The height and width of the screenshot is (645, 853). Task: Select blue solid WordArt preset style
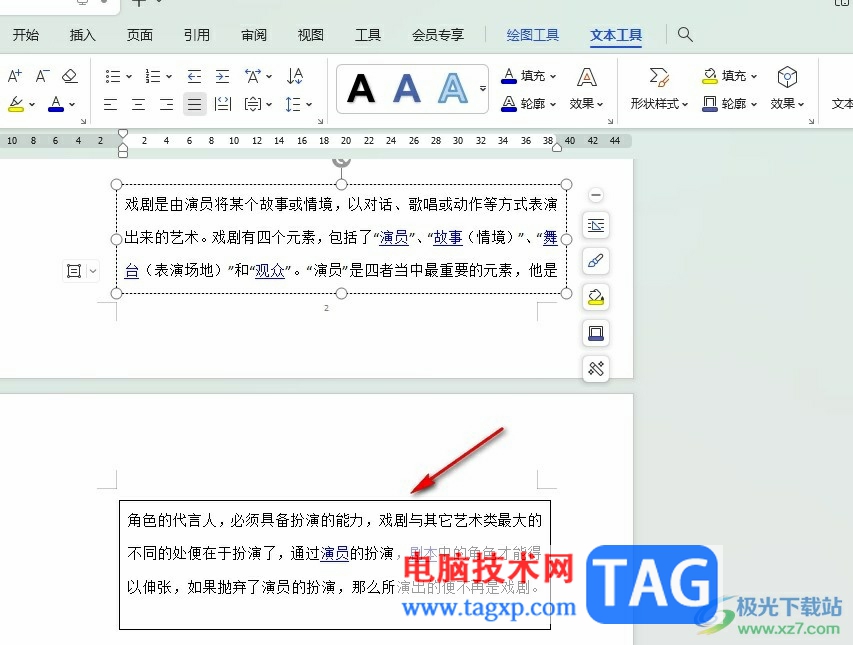coord(407,89)
